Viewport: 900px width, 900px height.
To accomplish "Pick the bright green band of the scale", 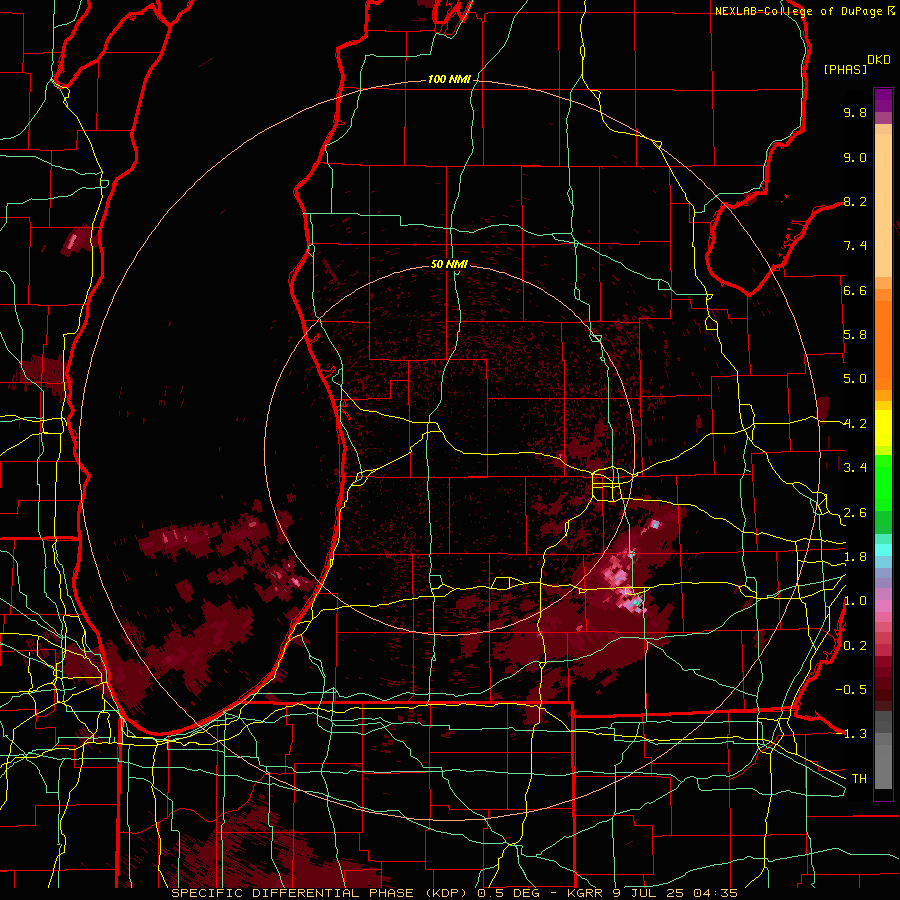I will point(883,484).
